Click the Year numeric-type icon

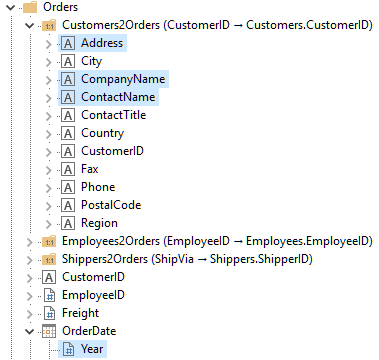coord(69,349)
